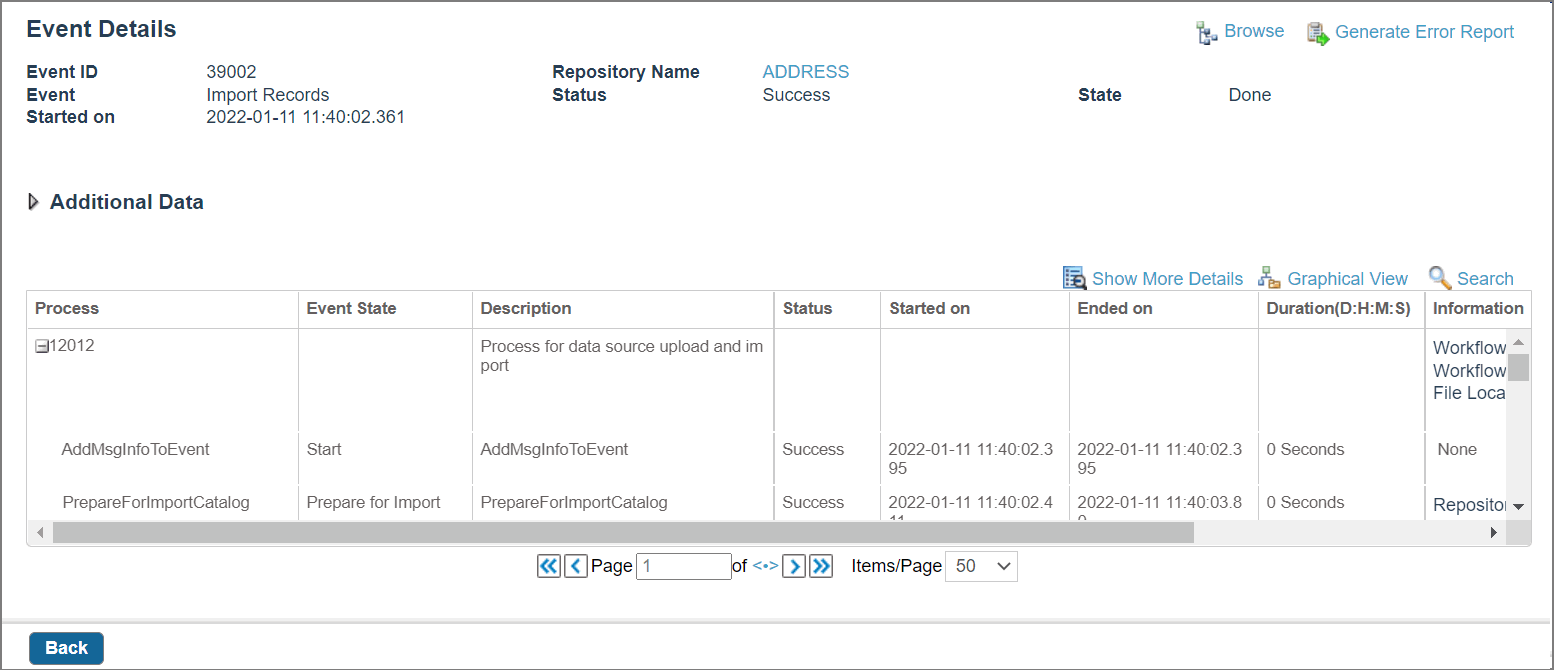This screenshot has width=1554, height=670.
Task: Click the horizontal scrollbar of the table
Action: tap(622, 533)
